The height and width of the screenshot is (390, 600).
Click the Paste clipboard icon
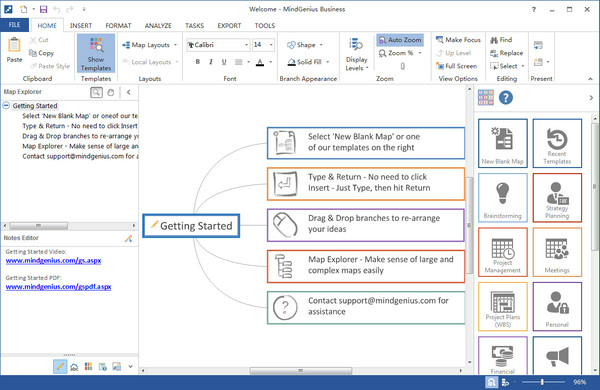point(14,45)
